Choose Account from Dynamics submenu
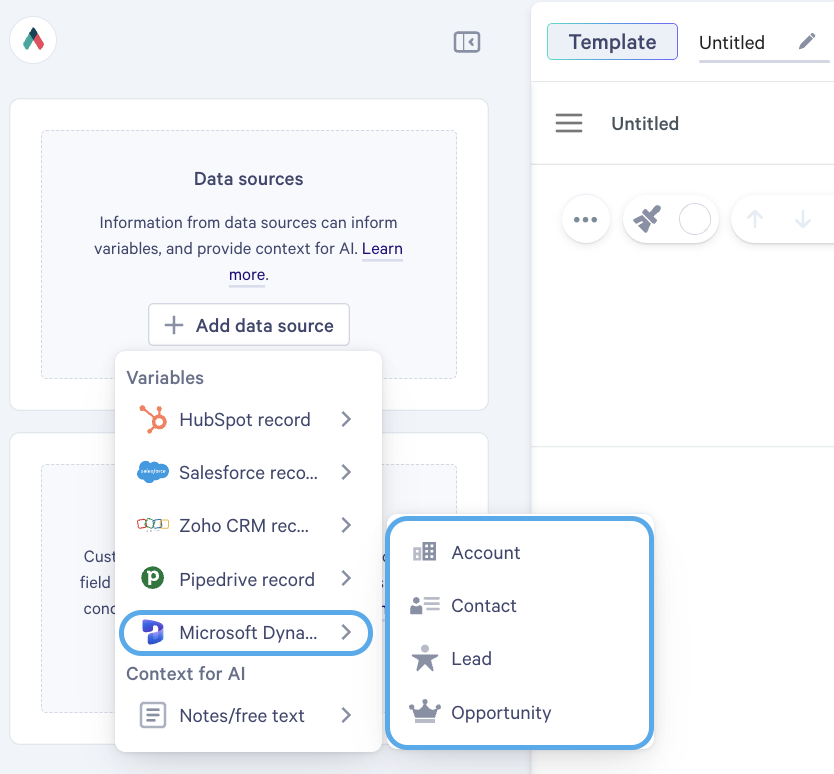This screenshot has height=774, width=834. point(519,552)
